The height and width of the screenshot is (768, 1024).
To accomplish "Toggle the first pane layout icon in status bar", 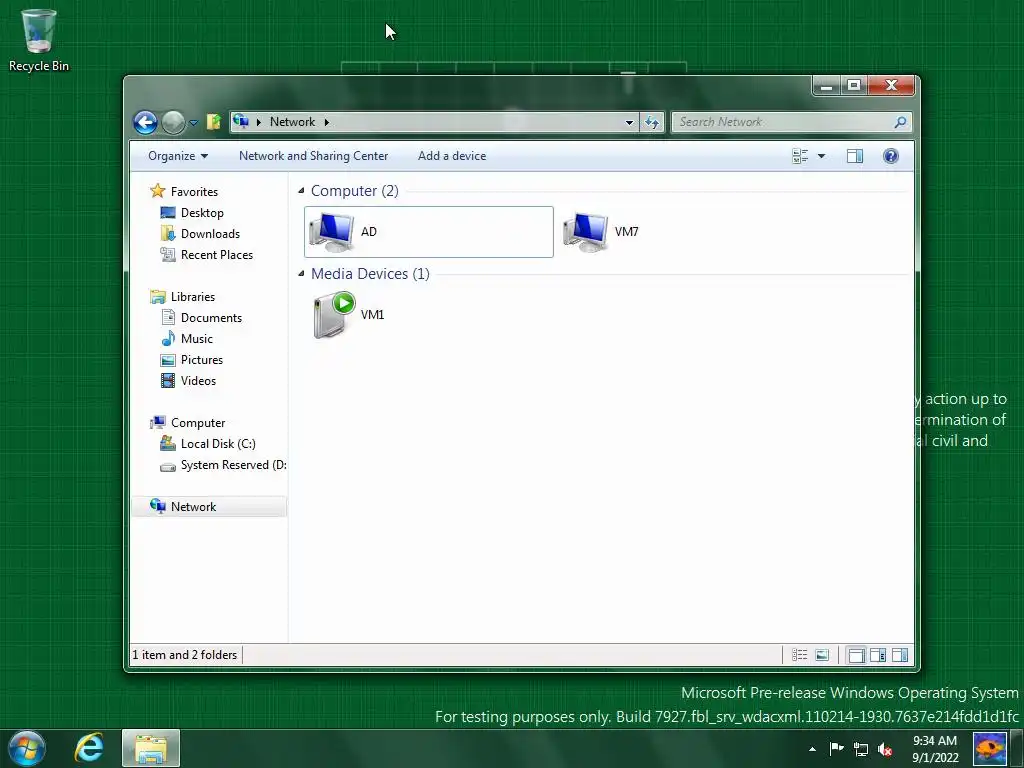I will coord(856,655).
